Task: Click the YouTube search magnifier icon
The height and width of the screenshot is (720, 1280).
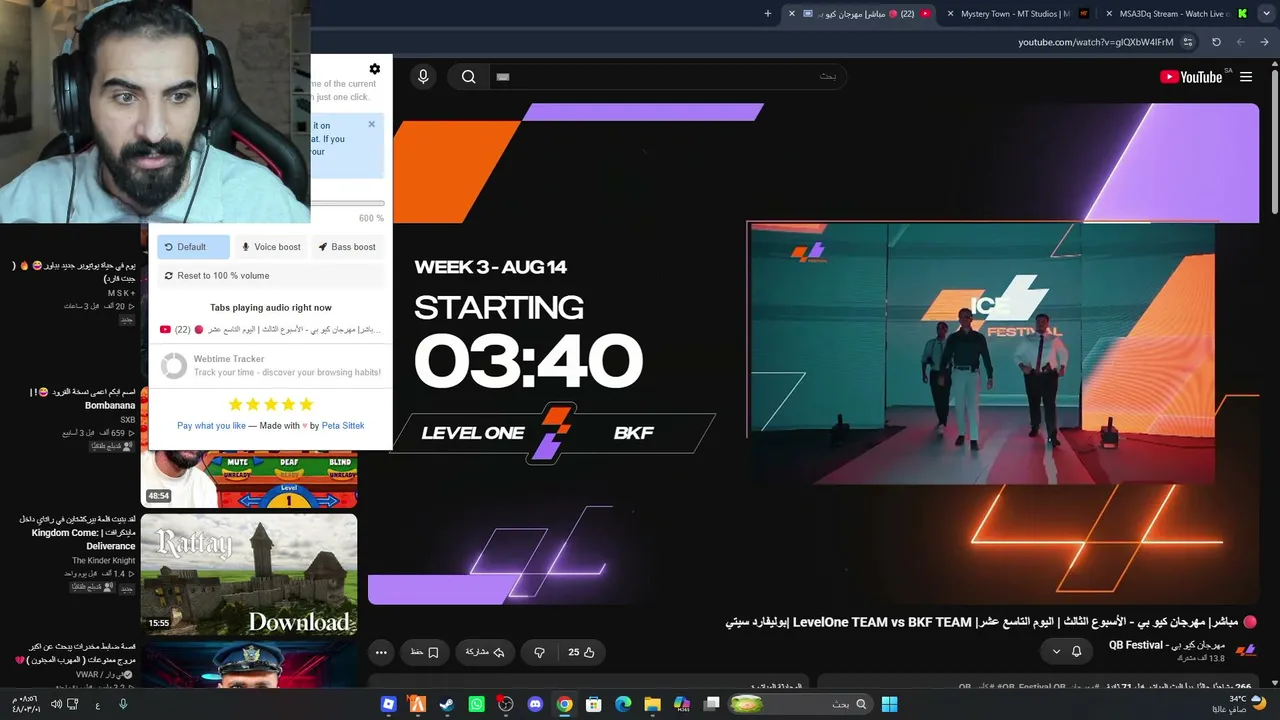Action: tap(468, 77)
